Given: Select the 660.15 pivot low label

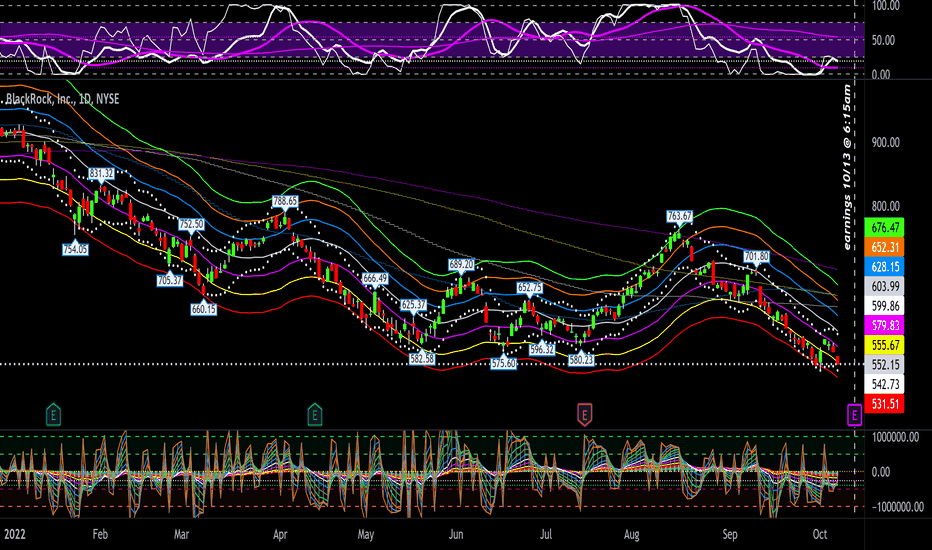Looking at the screenshot, I should 203,309.
